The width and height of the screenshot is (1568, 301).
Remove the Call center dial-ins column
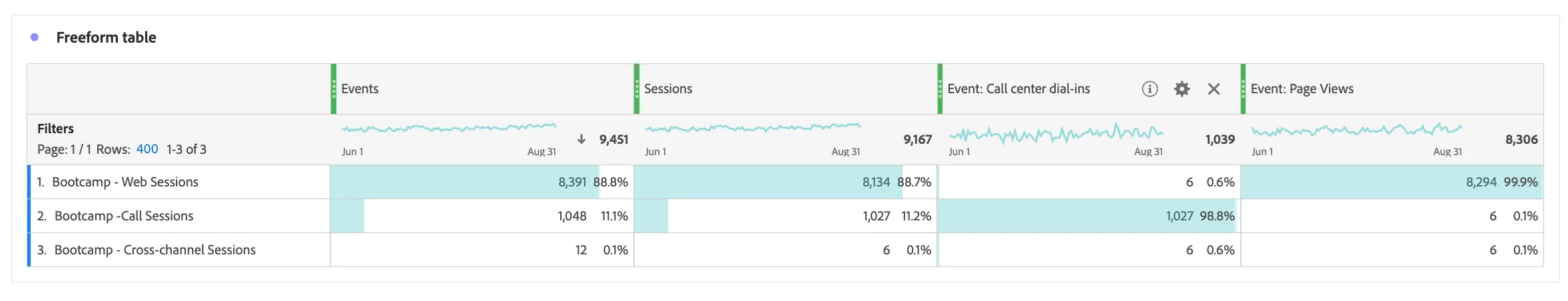tap(1214, 89)
